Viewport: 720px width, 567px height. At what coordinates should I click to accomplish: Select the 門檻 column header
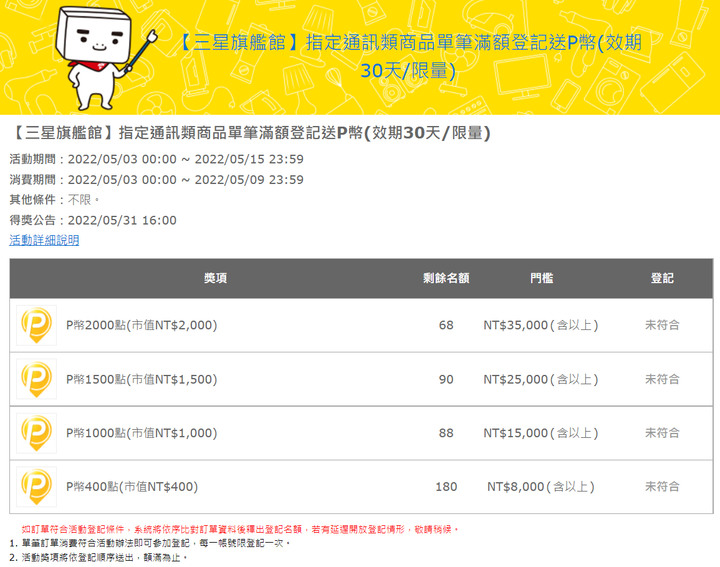[541, 278]
